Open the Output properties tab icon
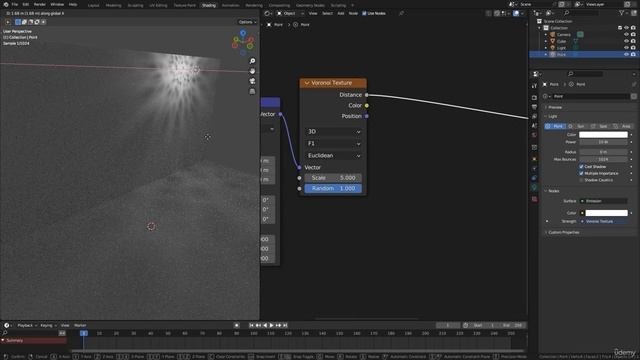 pos(534,107)
